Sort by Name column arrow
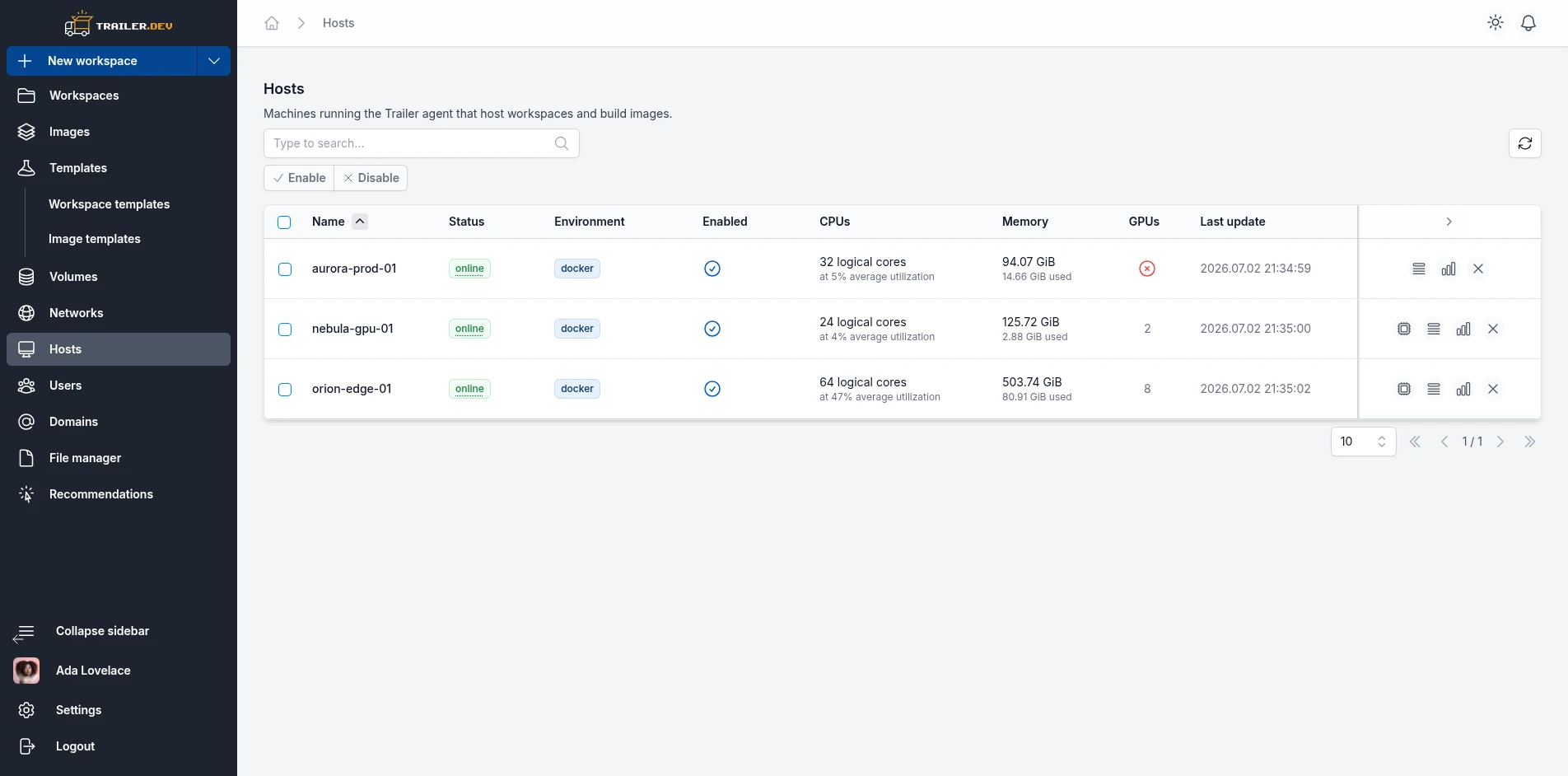Image resolution: width=1568 pixels, height=776 pixels. coord(360,222)
